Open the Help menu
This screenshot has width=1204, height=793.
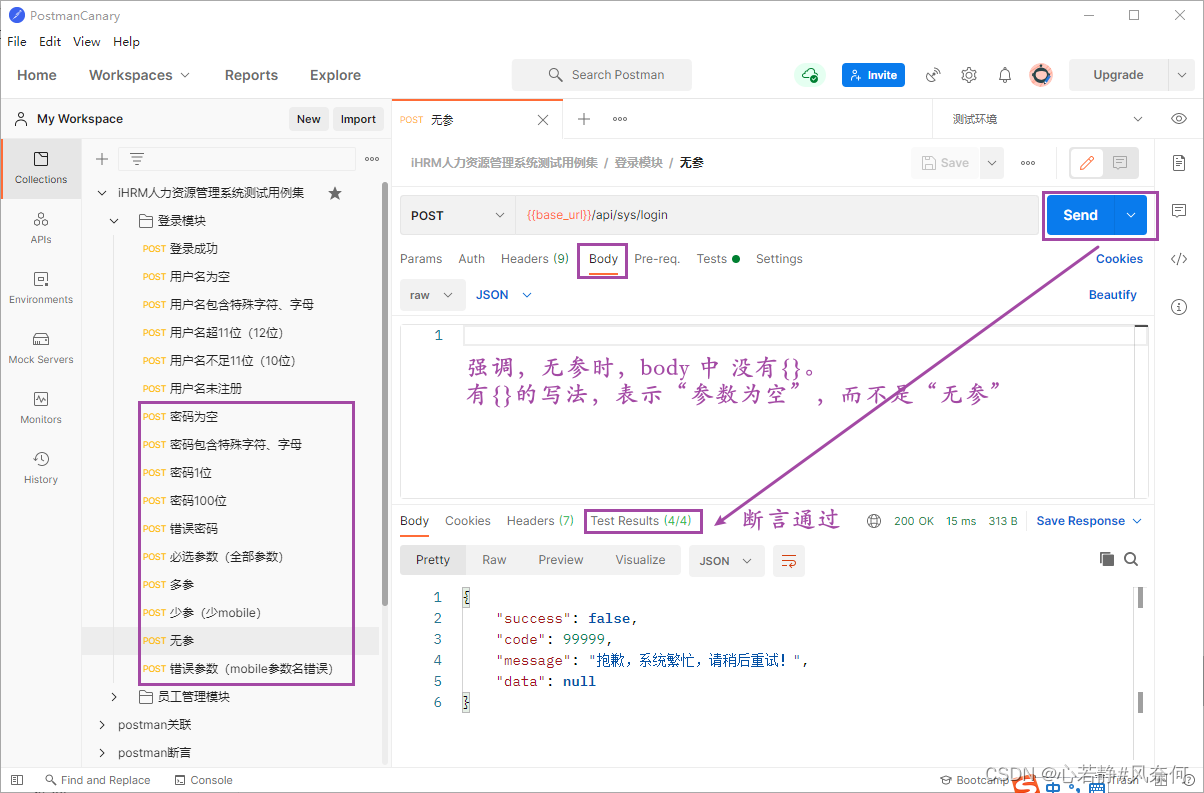pos(126,42)
